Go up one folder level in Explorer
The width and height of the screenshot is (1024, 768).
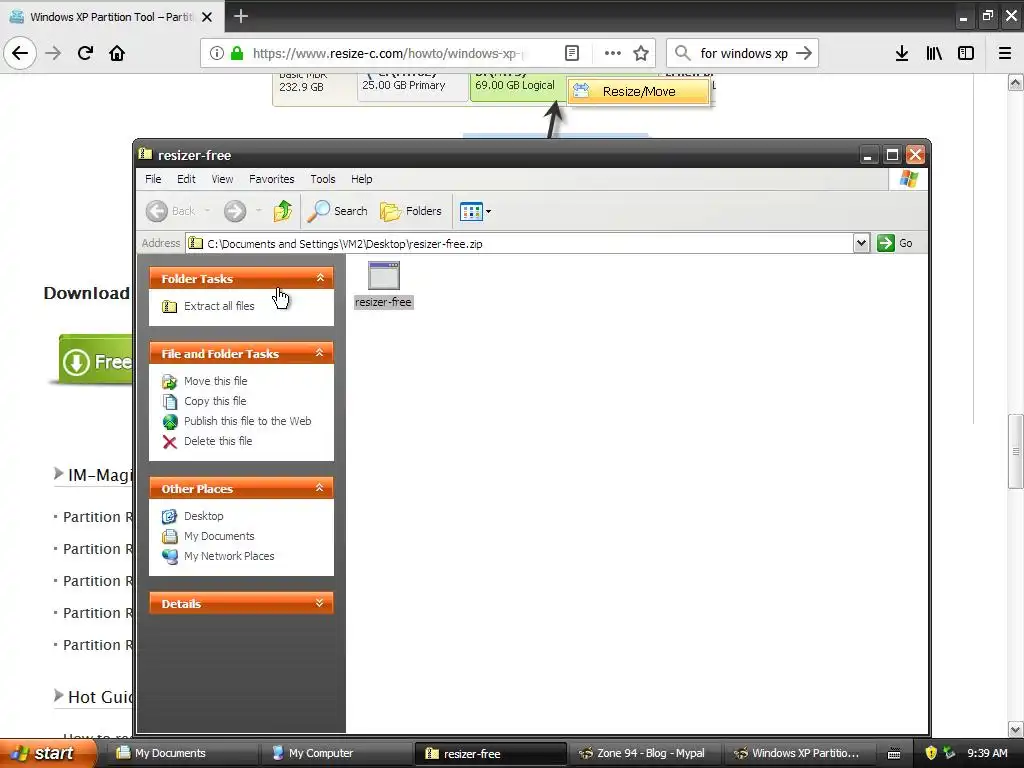tap(283, 211)
